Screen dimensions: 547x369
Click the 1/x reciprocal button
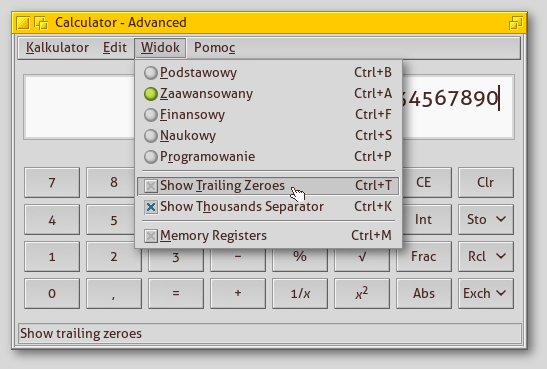pos(300,294)
